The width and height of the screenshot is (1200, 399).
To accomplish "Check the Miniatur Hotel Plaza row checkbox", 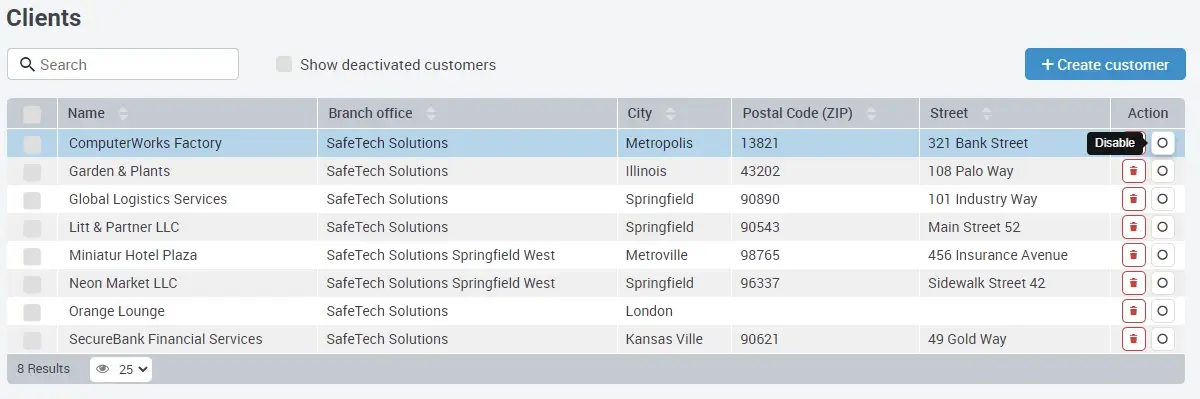I will (32, 255).
